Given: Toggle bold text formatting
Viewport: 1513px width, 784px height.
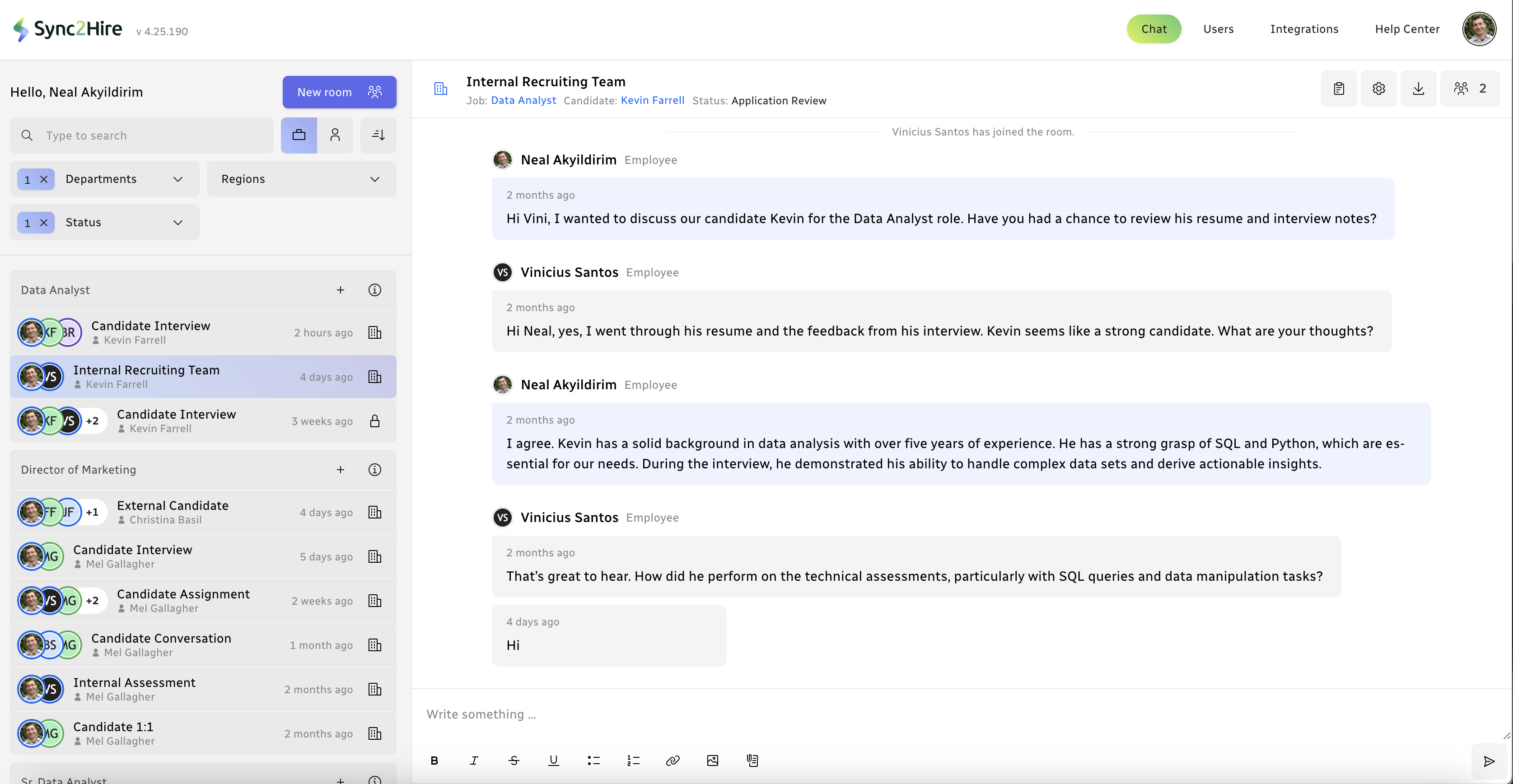Looking at the screenshot, I should tap(434, 761).
